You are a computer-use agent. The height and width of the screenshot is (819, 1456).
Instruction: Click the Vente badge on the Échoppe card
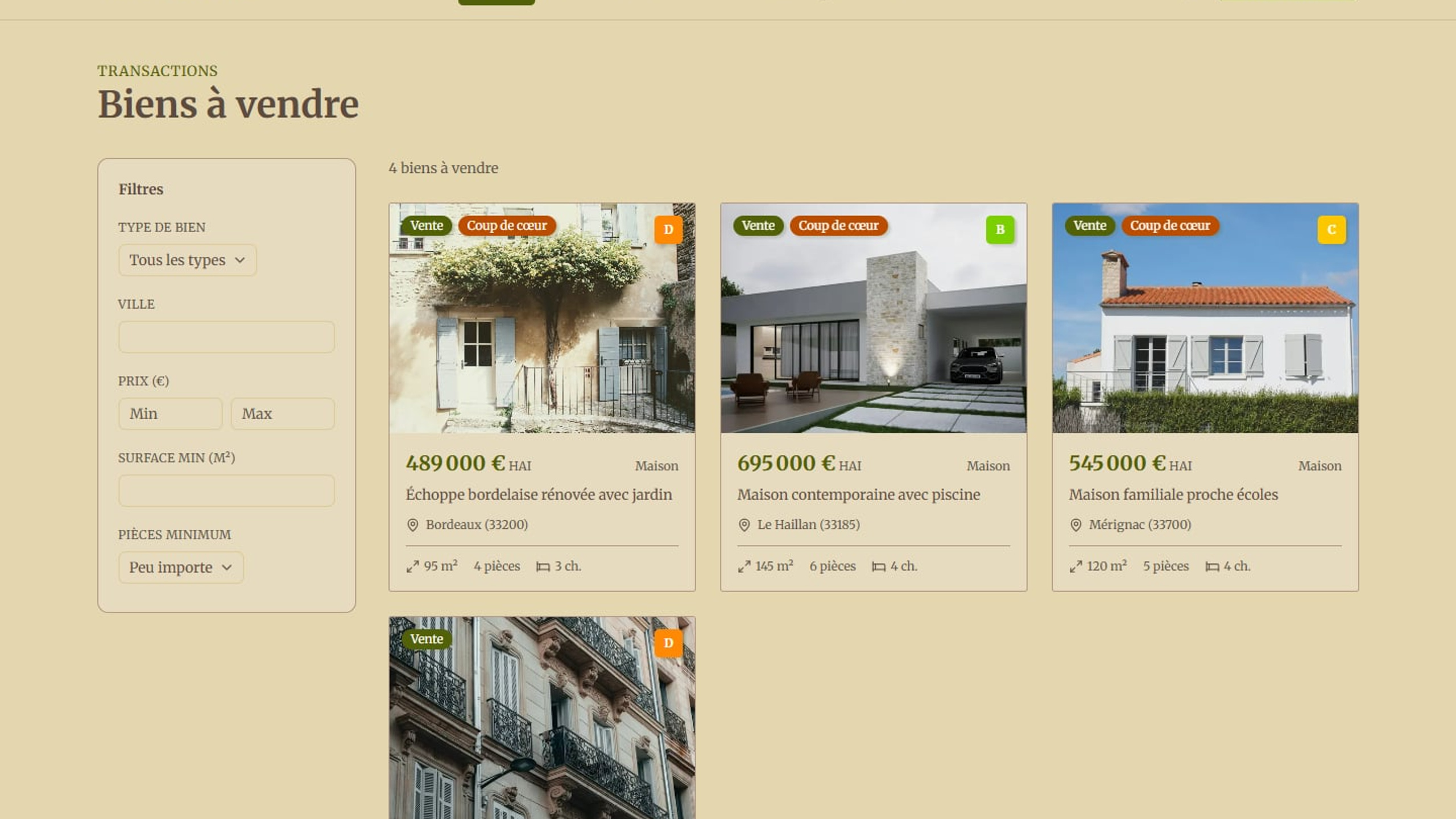tap(427, 225)
